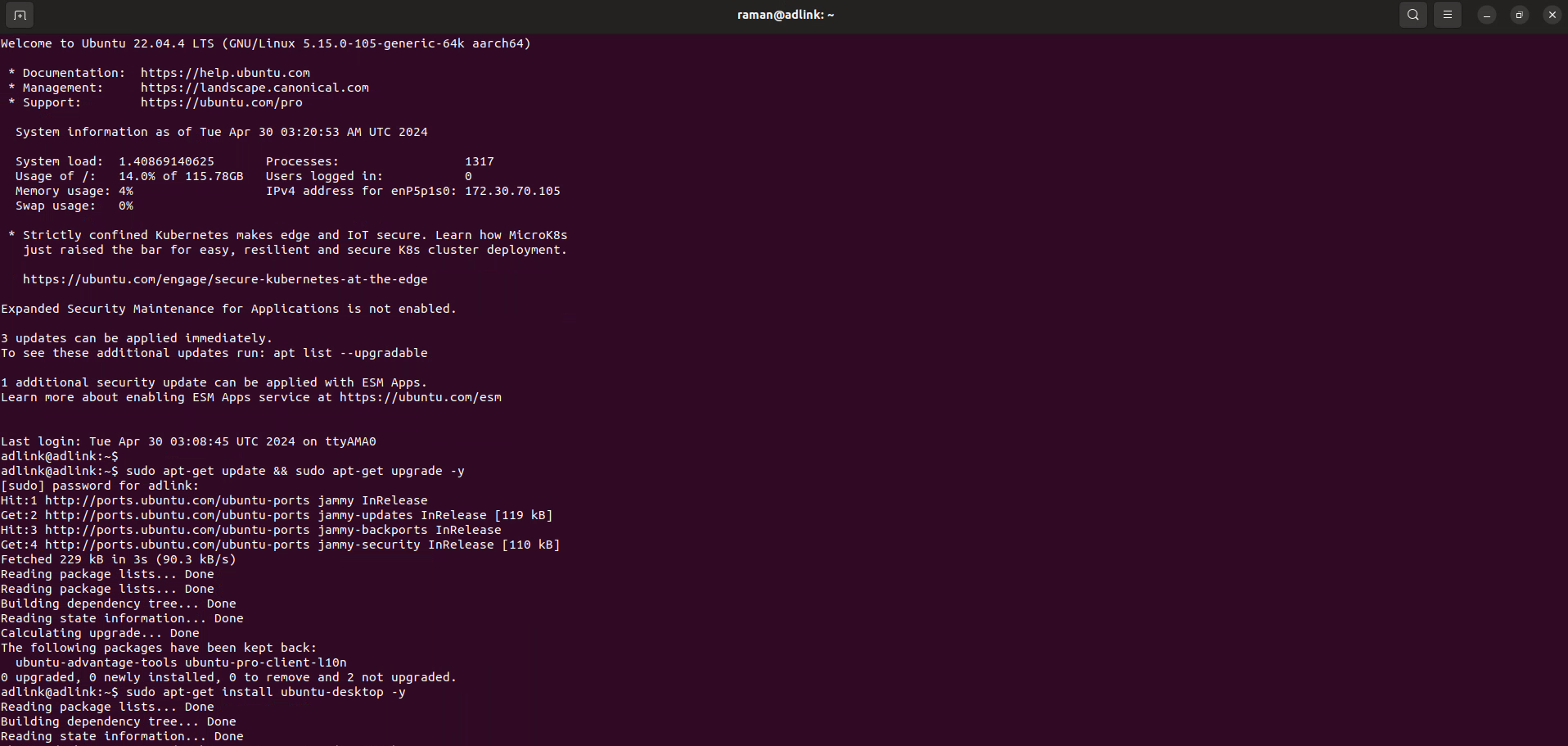Viewport: 1568px width, 746px height.
Task: Click the Get:4 jammy-security InRelease line
Action: pos(281,545)
